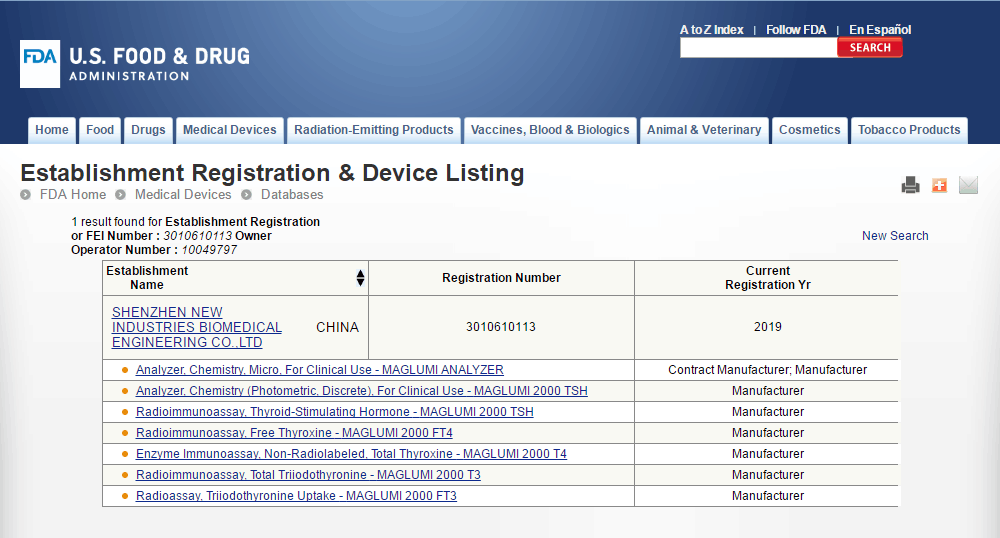Click the FDA logo icon

(40, 64)
